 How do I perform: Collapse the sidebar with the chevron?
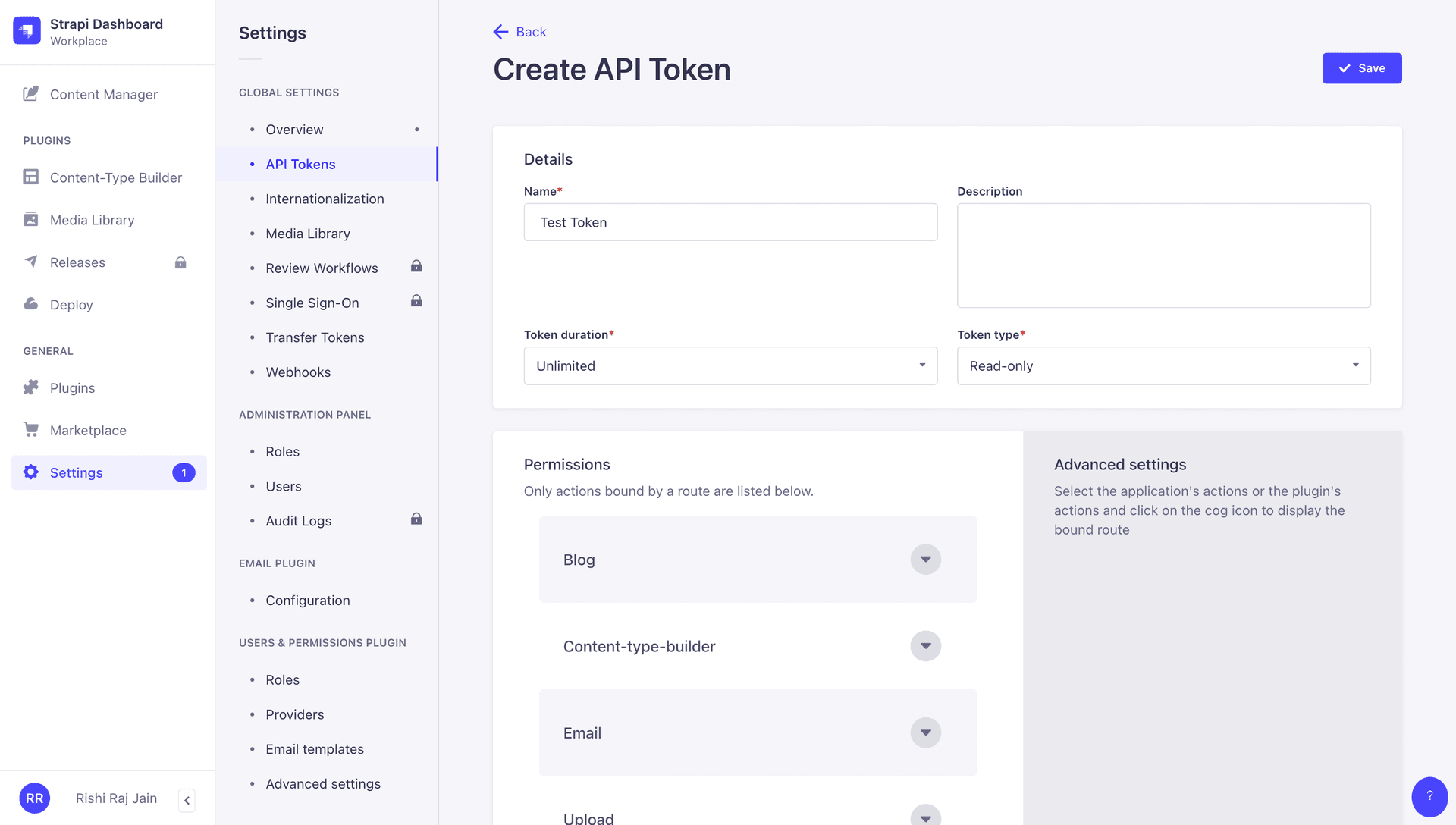coord(187,800)
